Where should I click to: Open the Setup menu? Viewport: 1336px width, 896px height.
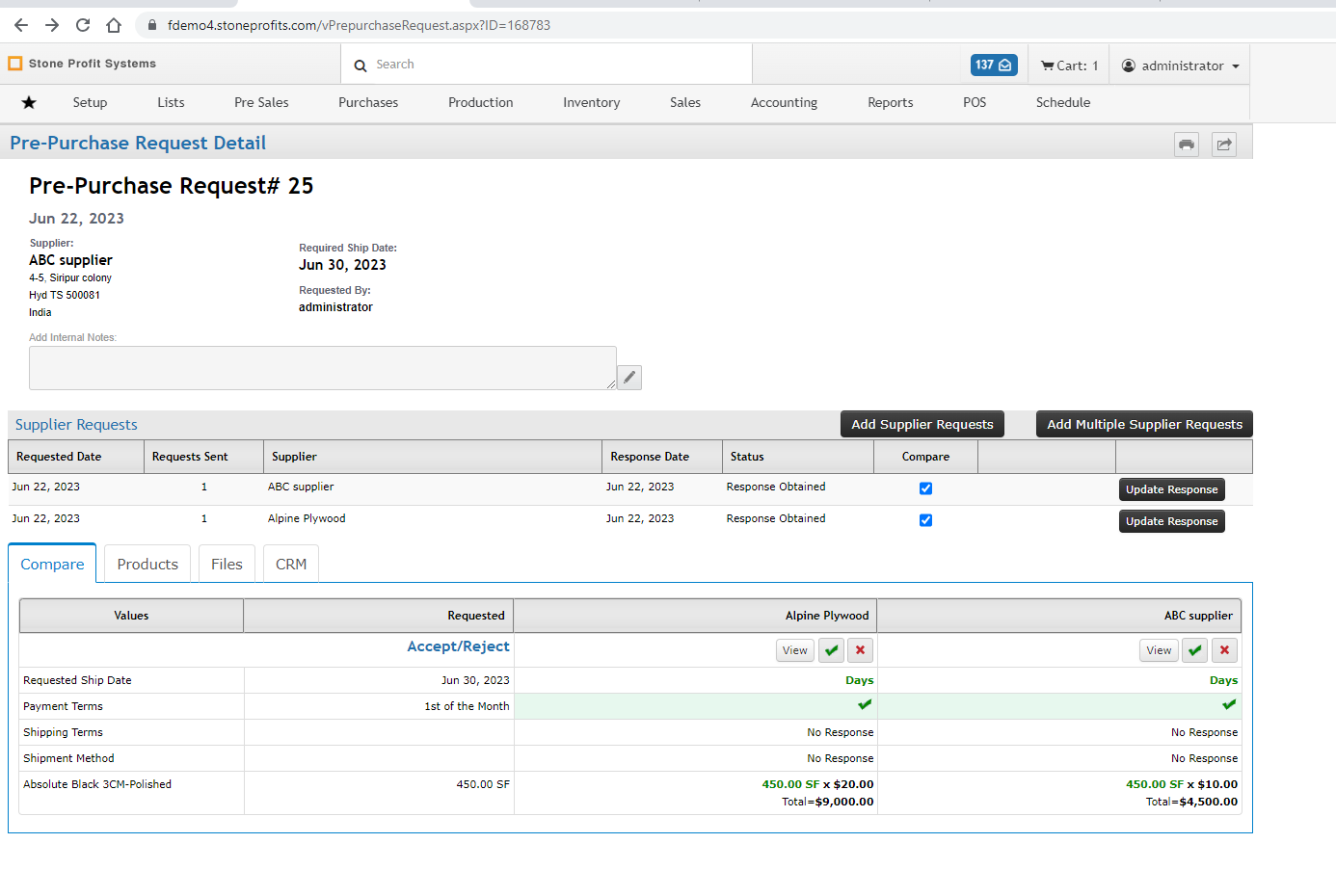[90, 102]
